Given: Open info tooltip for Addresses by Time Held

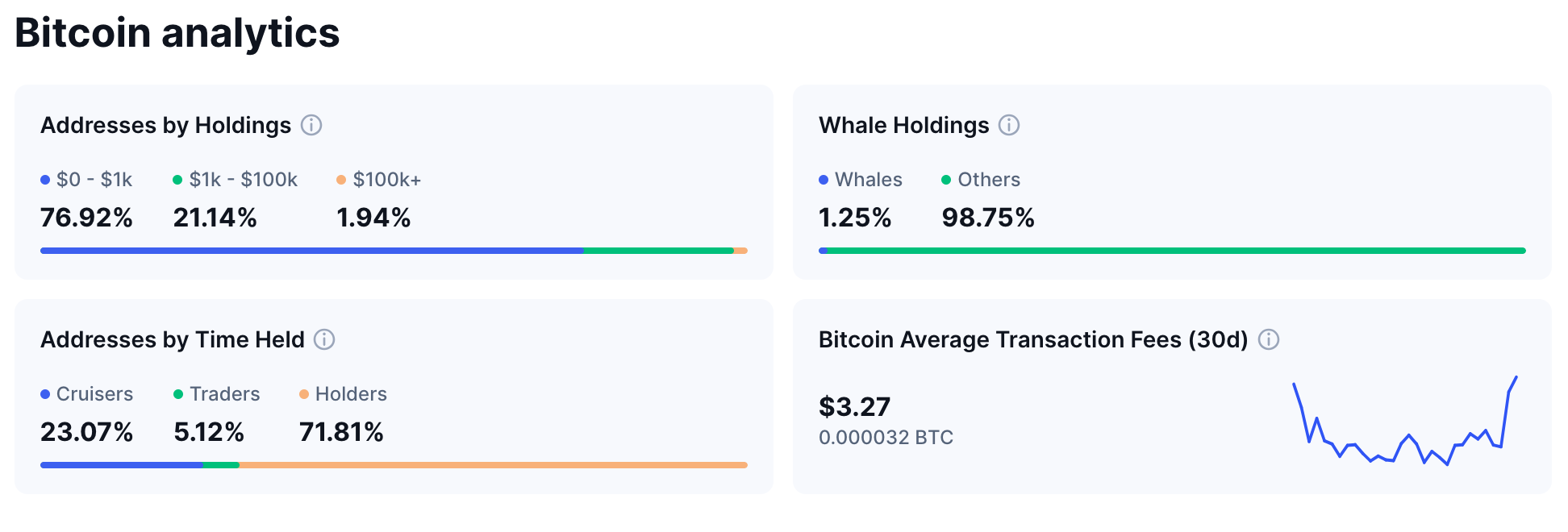Looking at the screenshot, I should [x=324, y=339].
